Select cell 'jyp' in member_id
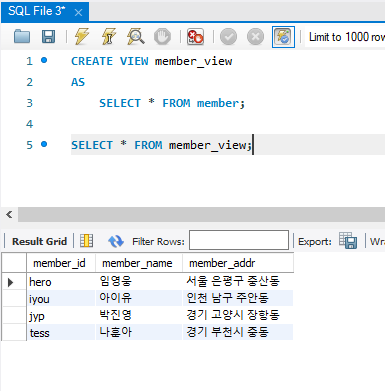Image resolution: width=385 pixels, height=391 pixels. point(61,315)
